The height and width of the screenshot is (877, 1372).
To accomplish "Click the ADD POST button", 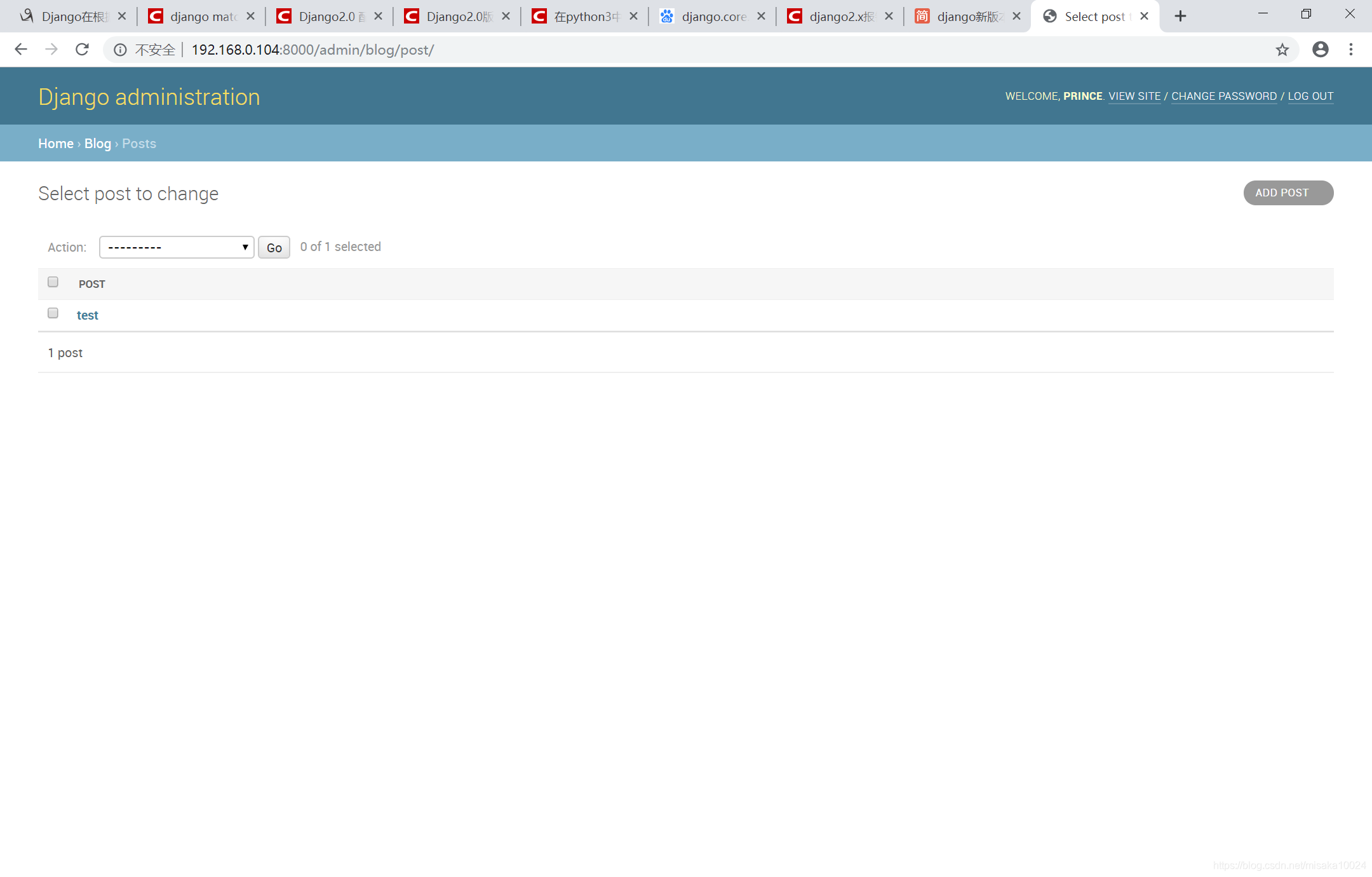I will [1288, 193].
